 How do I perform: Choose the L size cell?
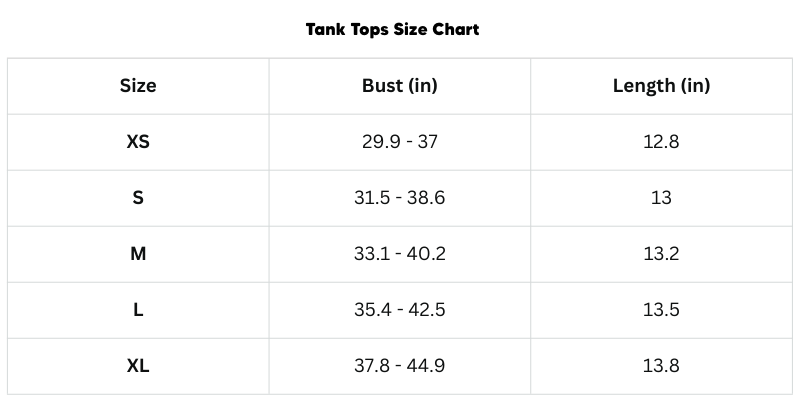[x=138, y=310]
